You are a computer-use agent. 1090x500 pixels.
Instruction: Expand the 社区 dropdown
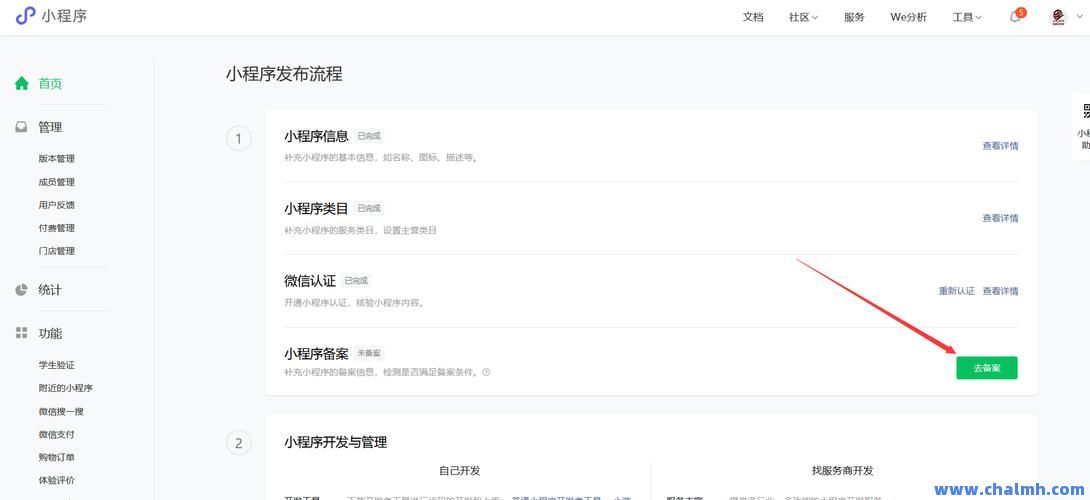point(804,17)
